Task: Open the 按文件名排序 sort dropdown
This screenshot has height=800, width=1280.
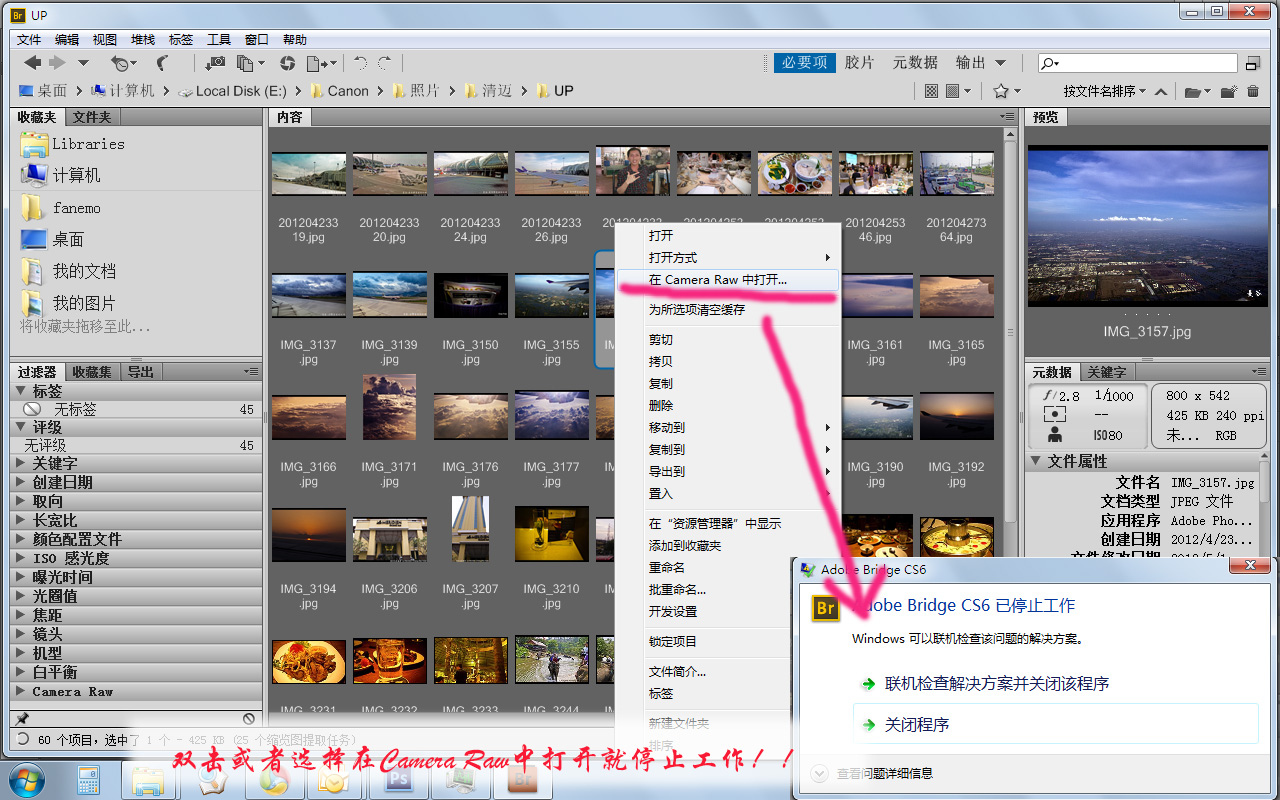Action: coord(1100,91)
